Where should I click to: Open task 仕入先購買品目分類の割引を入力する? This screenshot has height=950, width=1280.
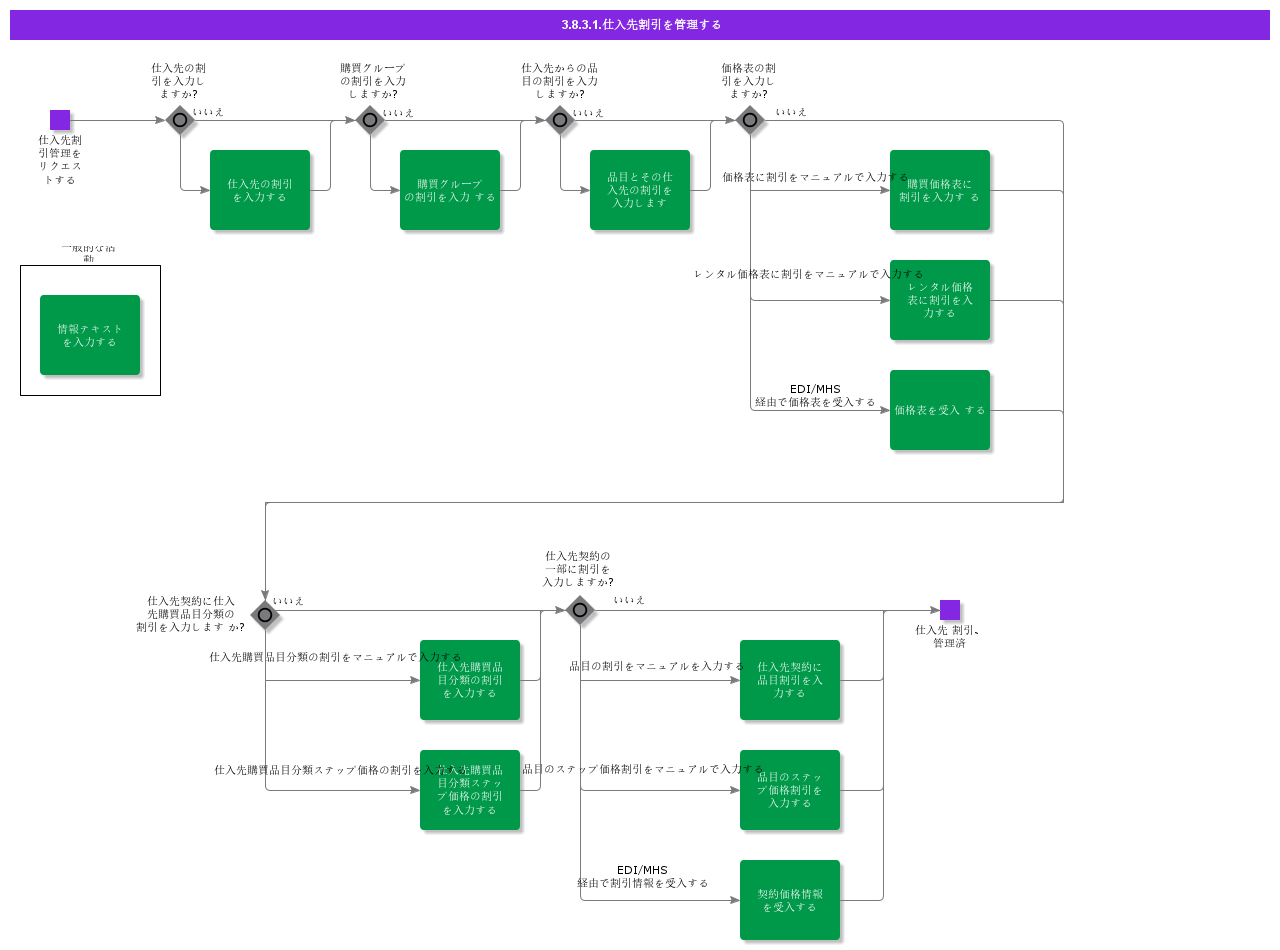pos(470,680)
